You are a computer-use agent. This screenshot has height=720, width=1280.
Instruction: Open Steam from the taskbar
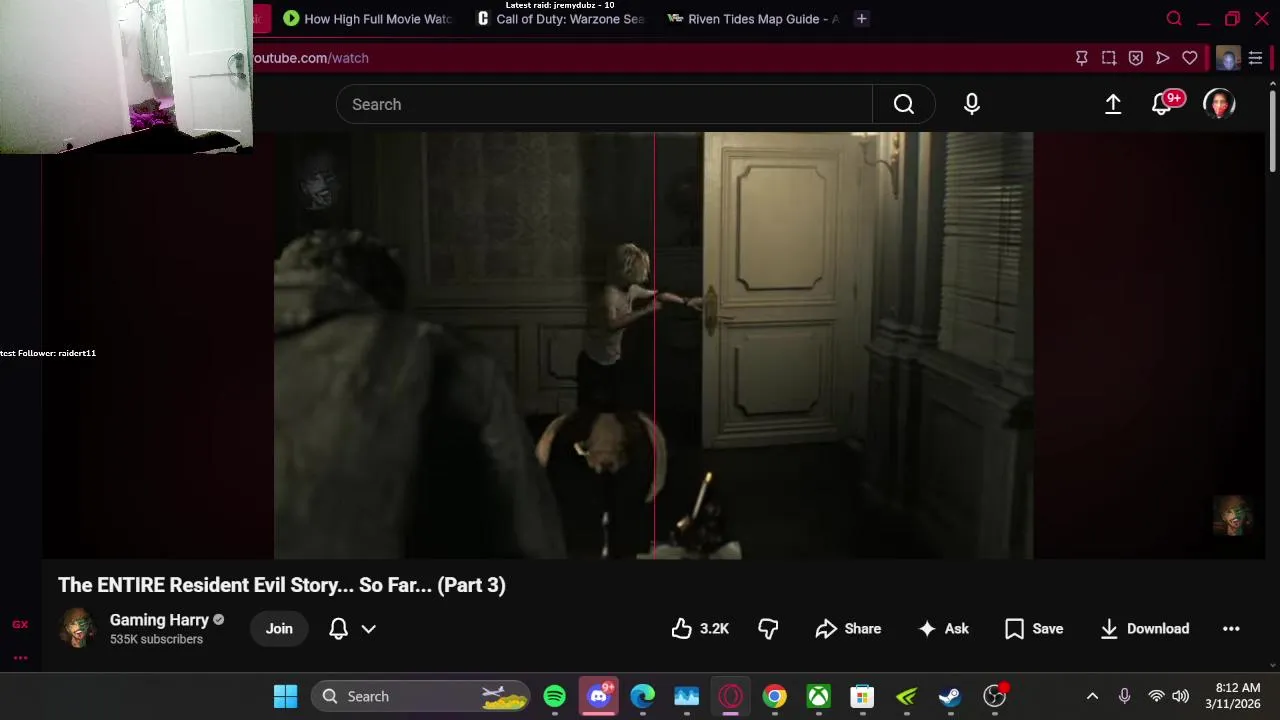coord(950,696)
